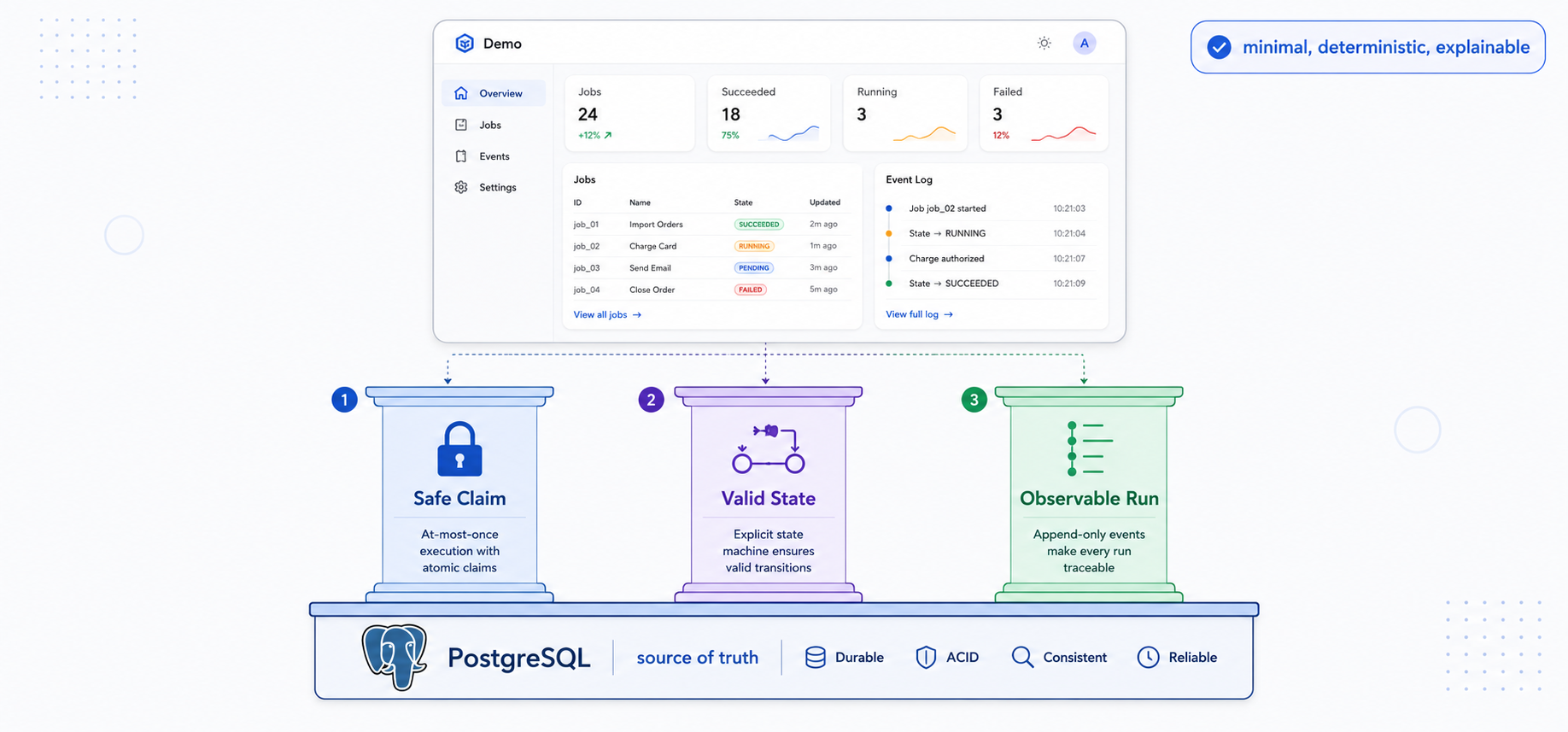This screenshot has width=1568, height=732.
Task: Click the ACID shield icon
Action: pos(926,657)
